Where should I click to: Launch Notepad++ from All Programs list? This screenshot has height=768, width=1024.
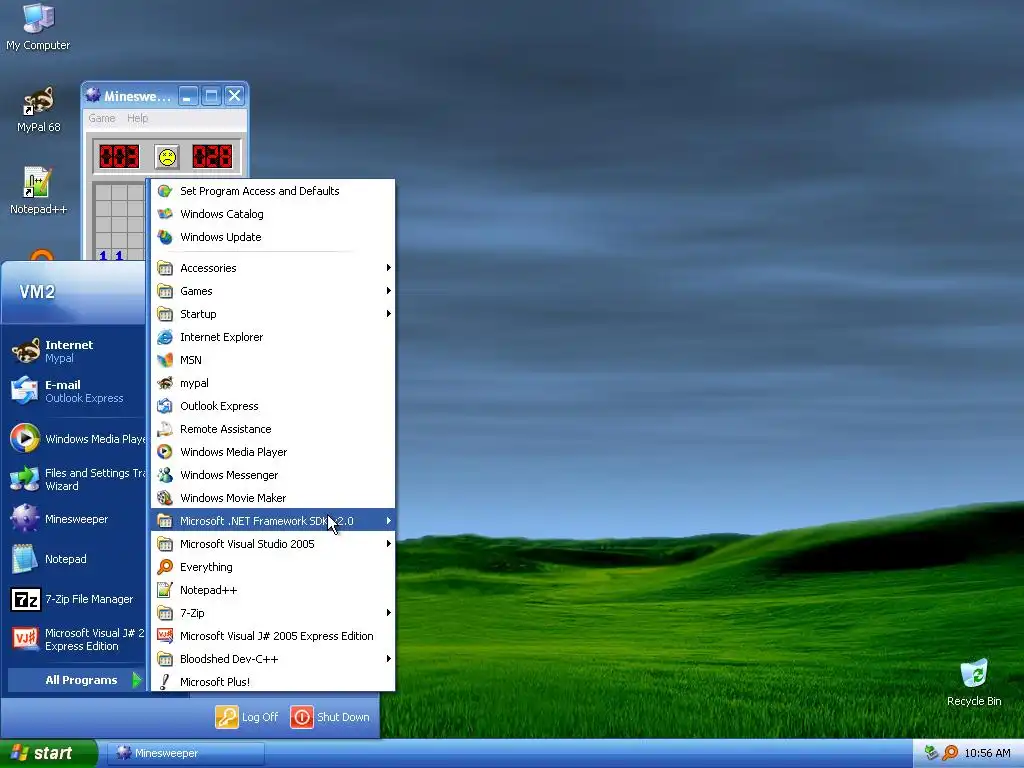click(273, 590)
